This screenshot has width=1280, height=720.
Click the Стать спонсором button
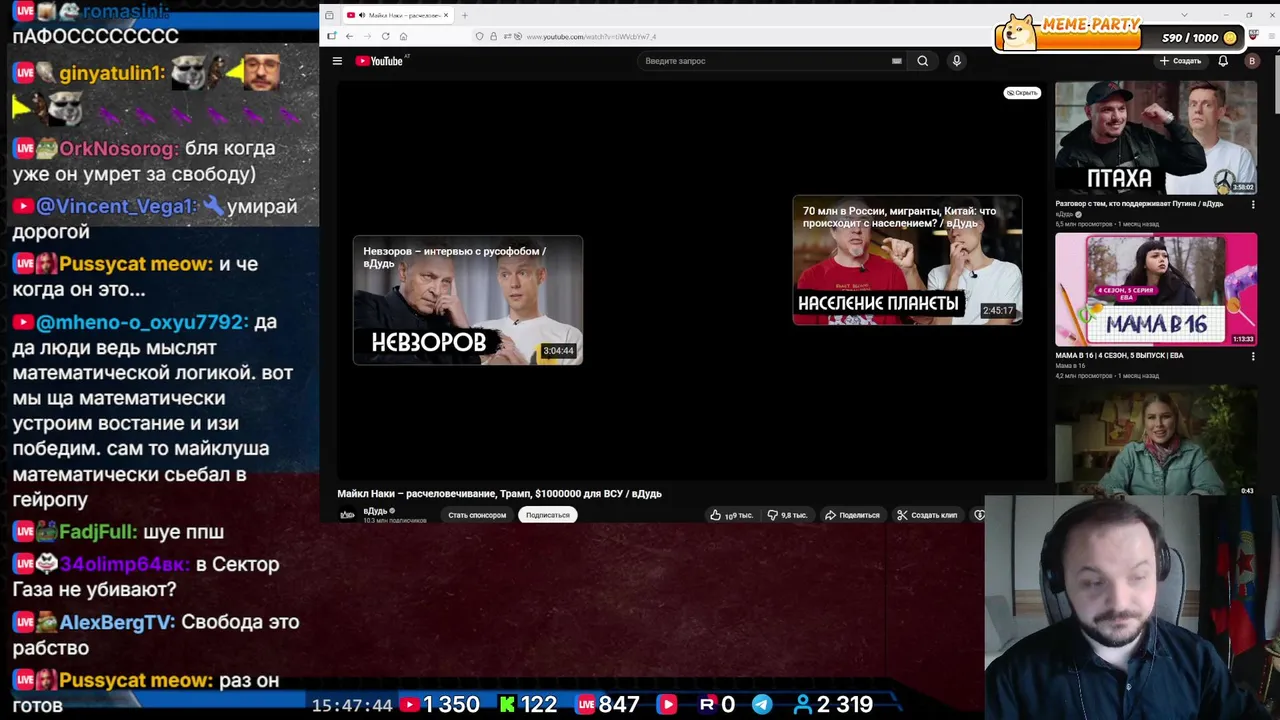[x=477, y=515]
